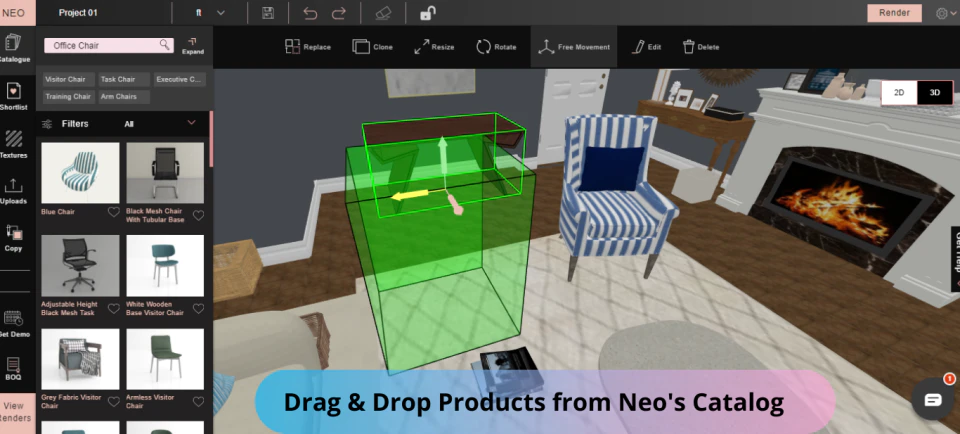This screenshot has height=434, width=960.
Task: Shortlist Grey Fabric Visitor Chair heart
Action: (x=113, y=402)
